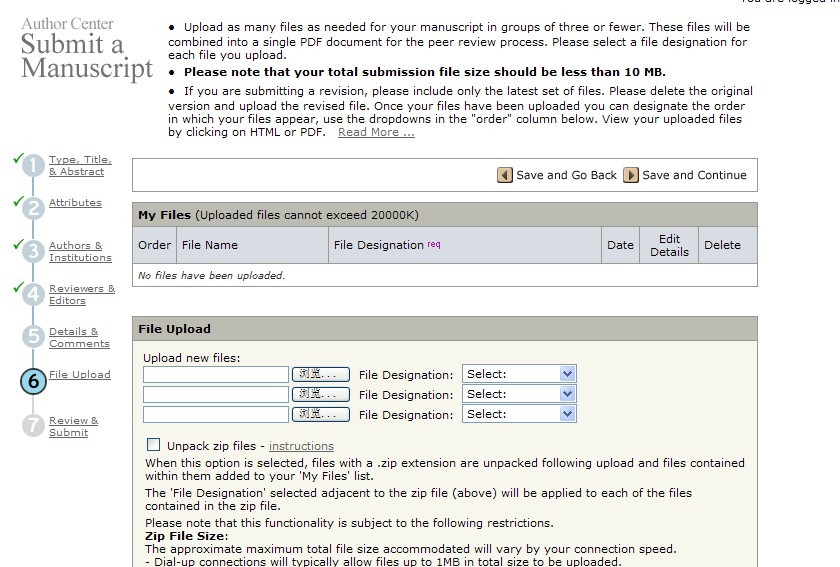Open unpack zip files instructions link
This screenshot has height=567, width=840.
[x=301, y=446]
